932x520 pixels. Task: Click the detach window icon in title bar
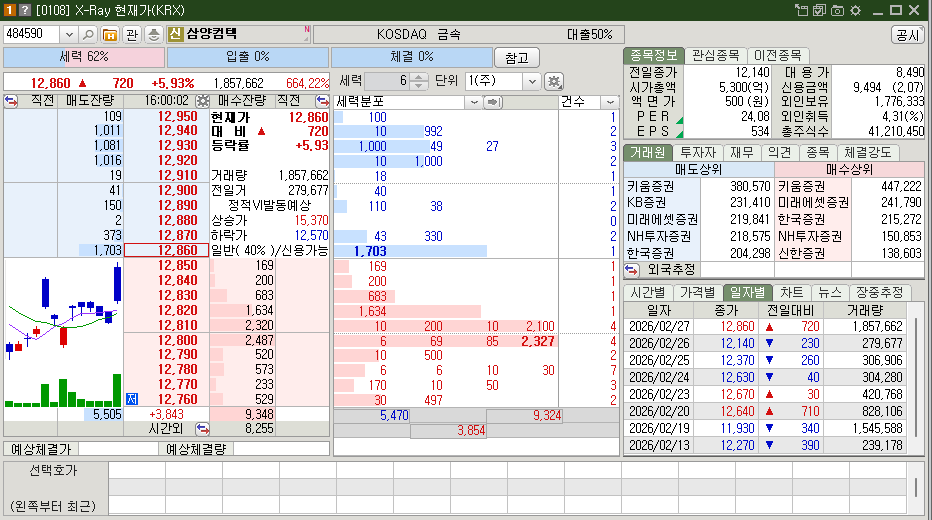point(801,10)
